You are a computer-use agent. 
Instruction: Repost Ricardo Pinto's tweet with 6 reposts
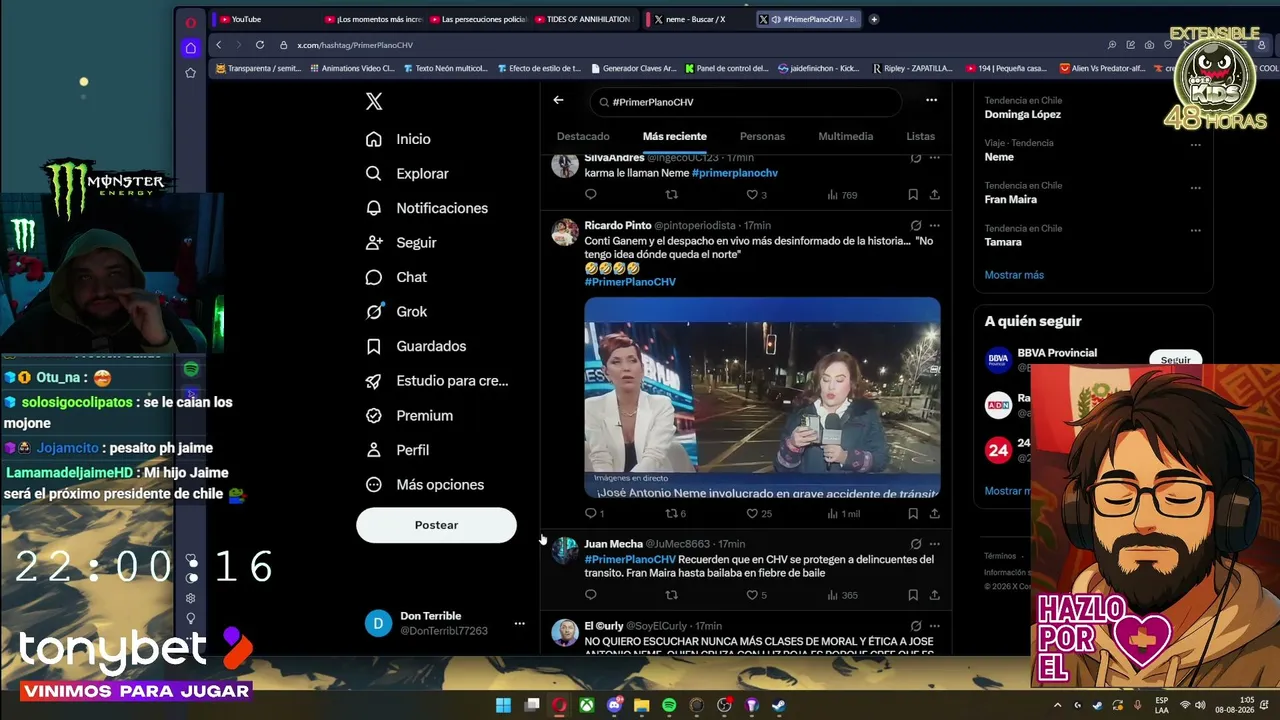click(x=676, y=514)
